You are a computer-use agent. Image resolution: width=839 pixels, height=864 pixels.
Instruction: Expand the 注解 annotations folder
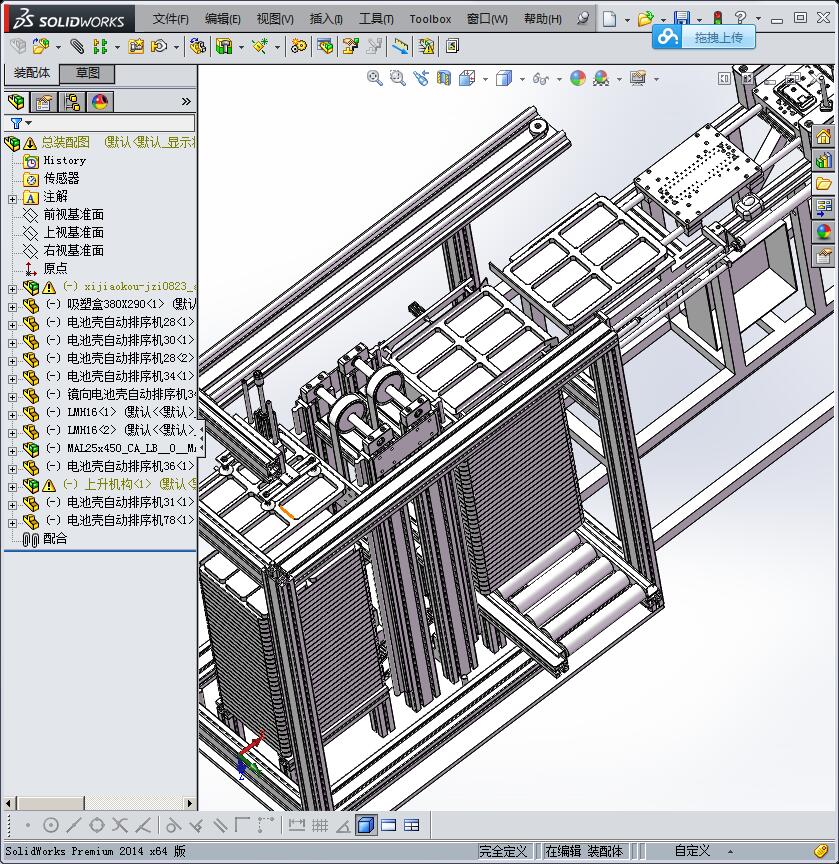tap(12, 198)
